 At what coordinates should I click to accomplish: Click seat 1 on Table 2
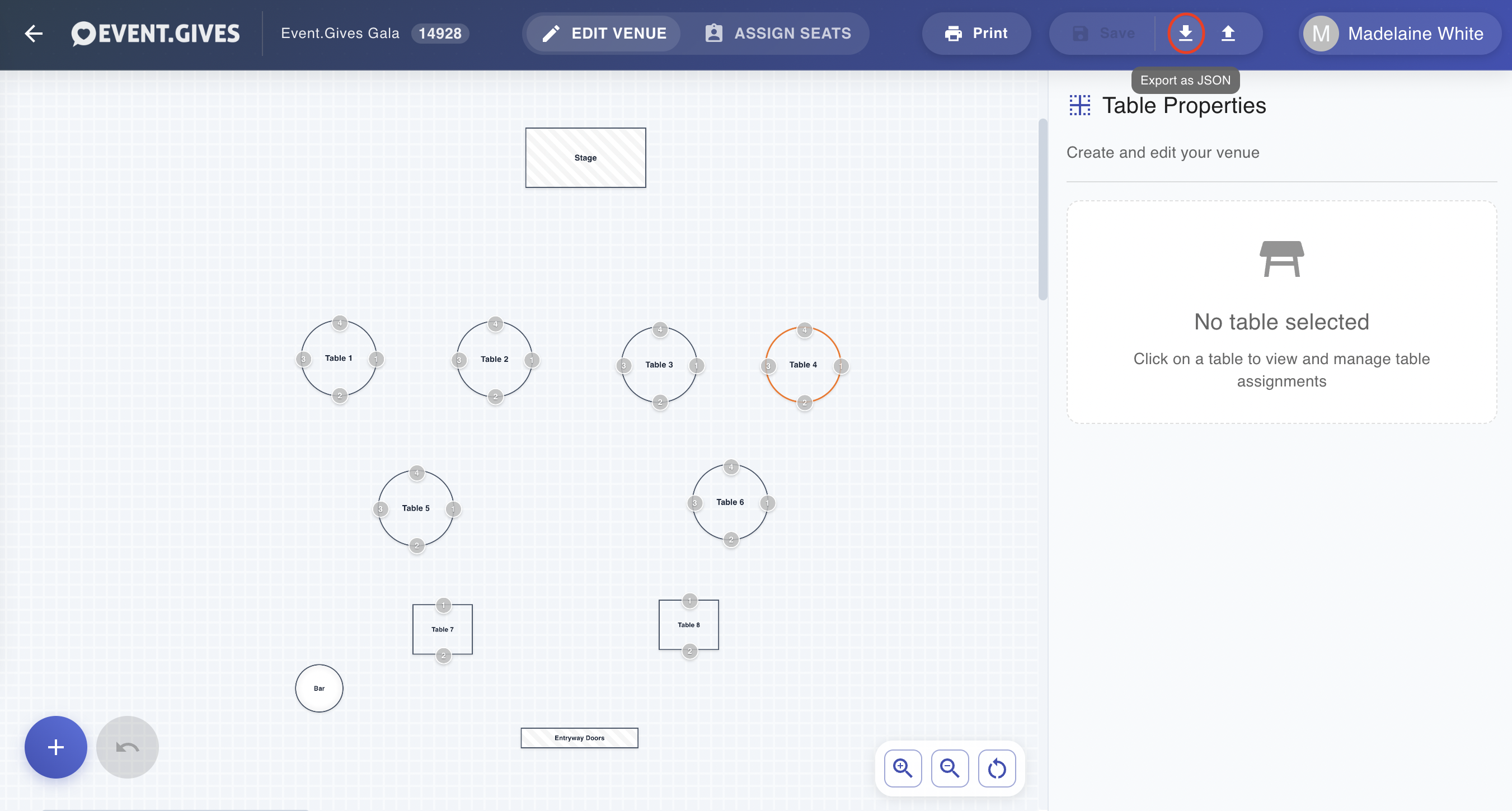pos(532,360)
